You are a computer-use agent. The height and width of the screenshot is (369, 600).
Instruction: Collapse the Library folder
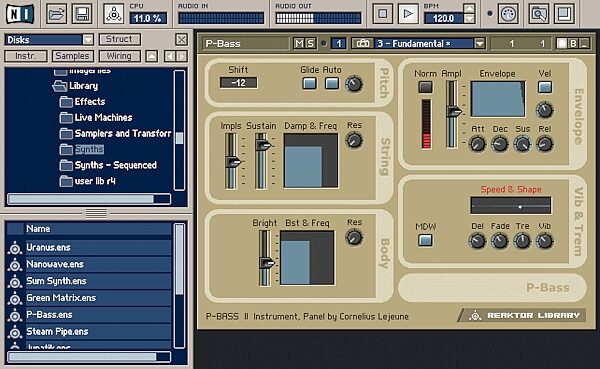pos(60,86)
